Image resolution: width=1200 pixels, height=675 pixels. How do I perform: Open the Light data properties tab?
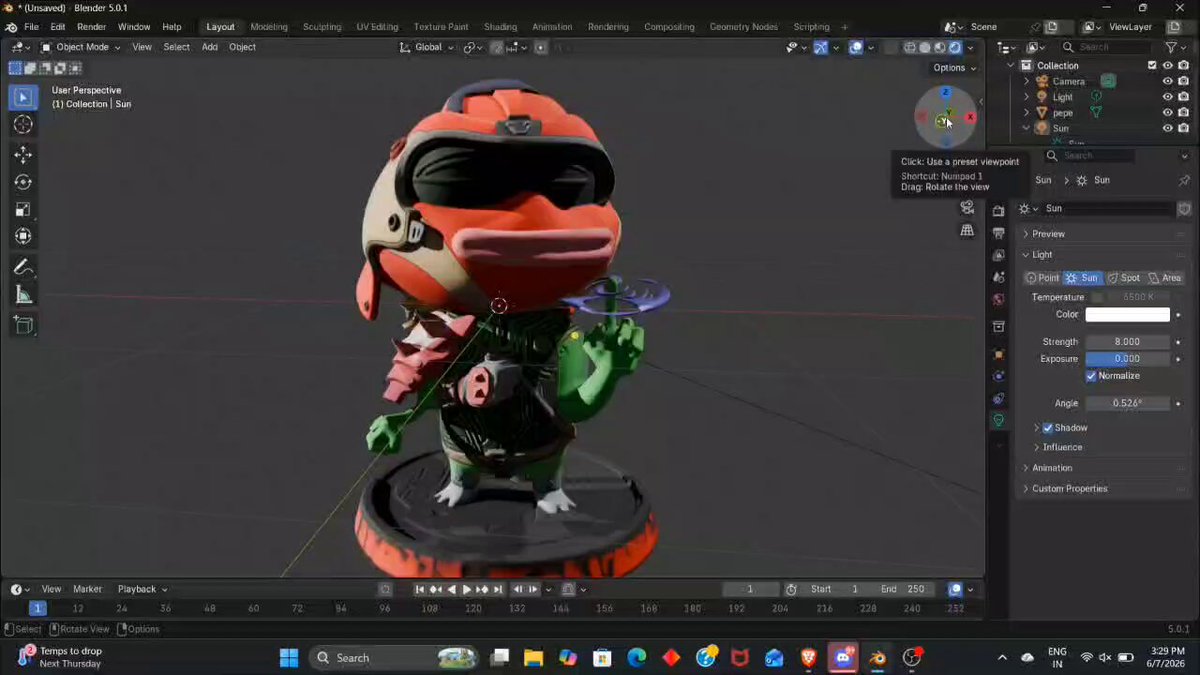pos(998,420)
